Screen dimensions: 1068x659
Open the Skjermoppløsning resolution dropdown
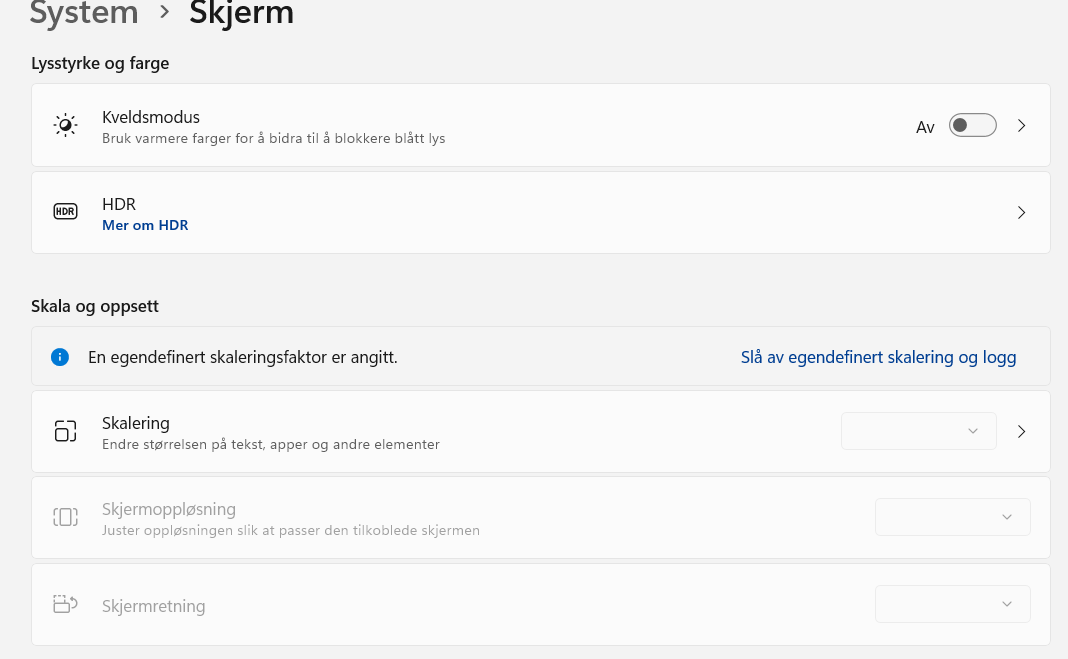pos(952,517)
